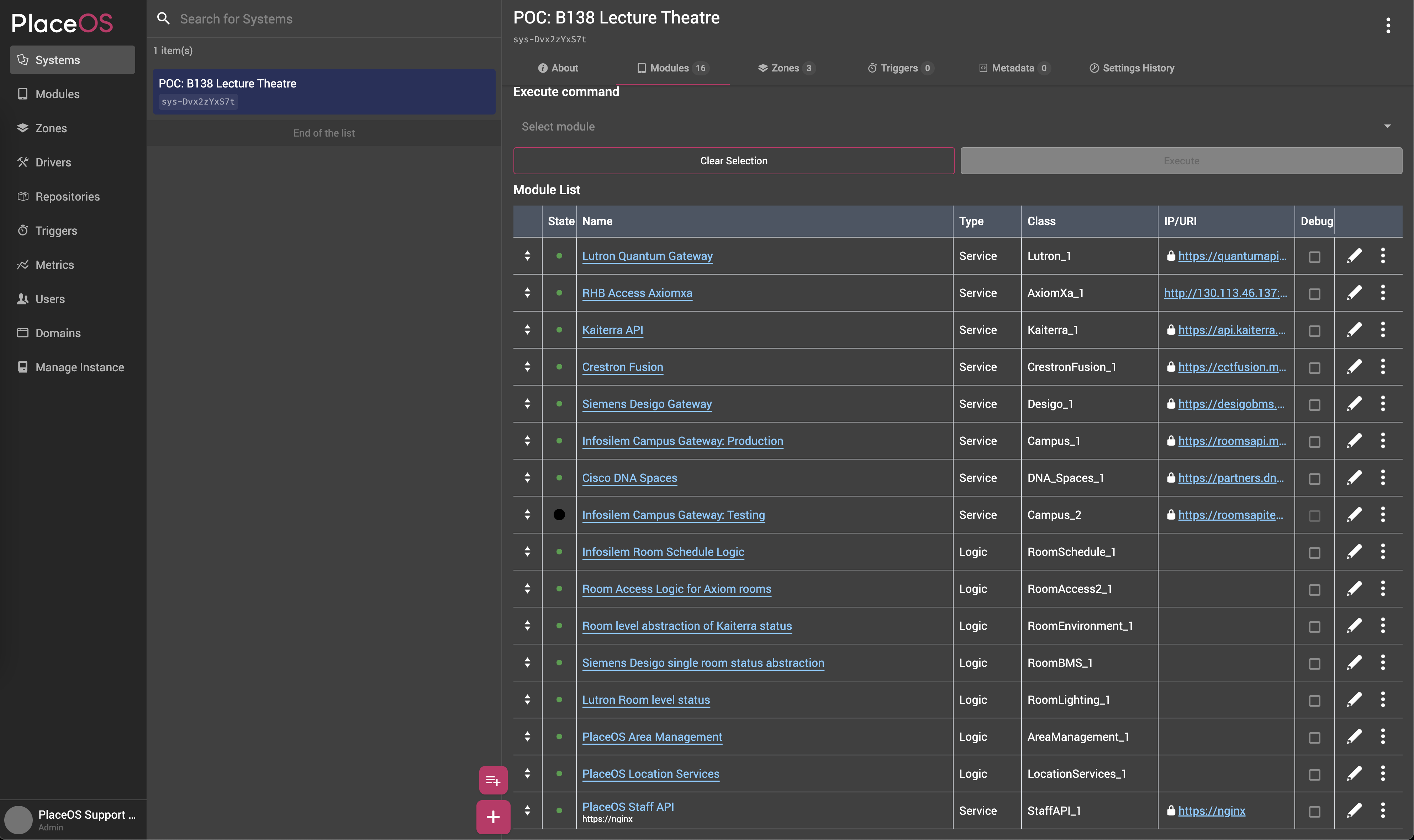
Task: Select Zones from the left navigation
Action: coord(51,128)
